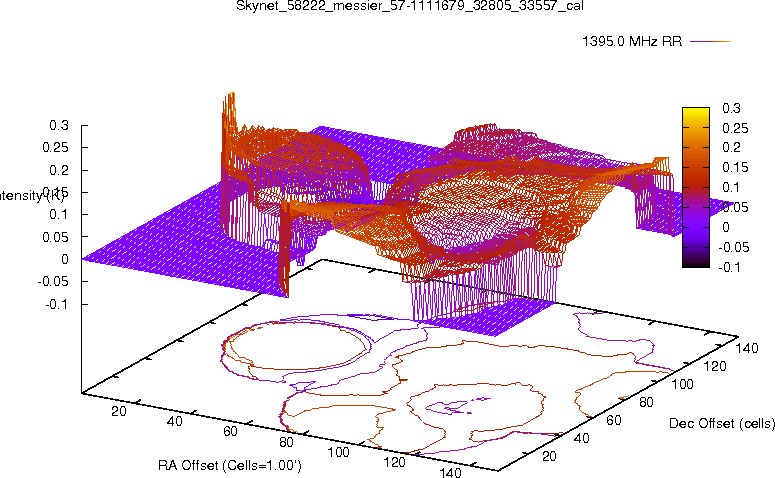
Task: Click the intensity axis tick -0.05
Action: point(53,281)
